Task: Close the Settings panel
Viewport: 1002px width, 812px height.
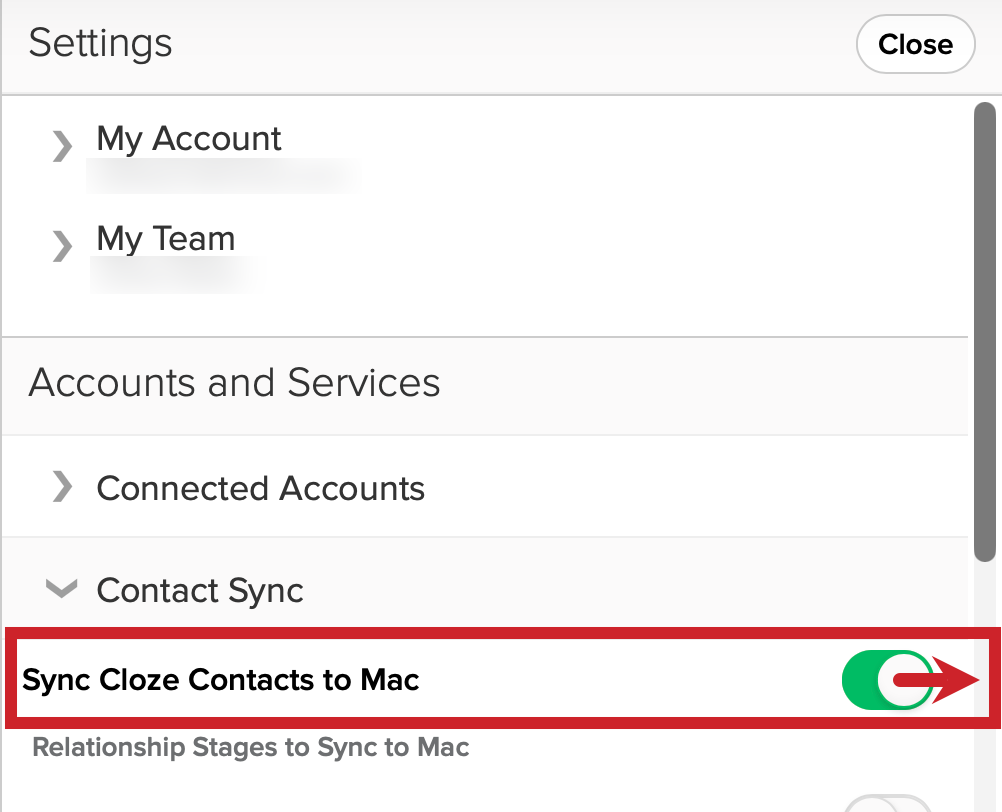Action: coord(915,44)
